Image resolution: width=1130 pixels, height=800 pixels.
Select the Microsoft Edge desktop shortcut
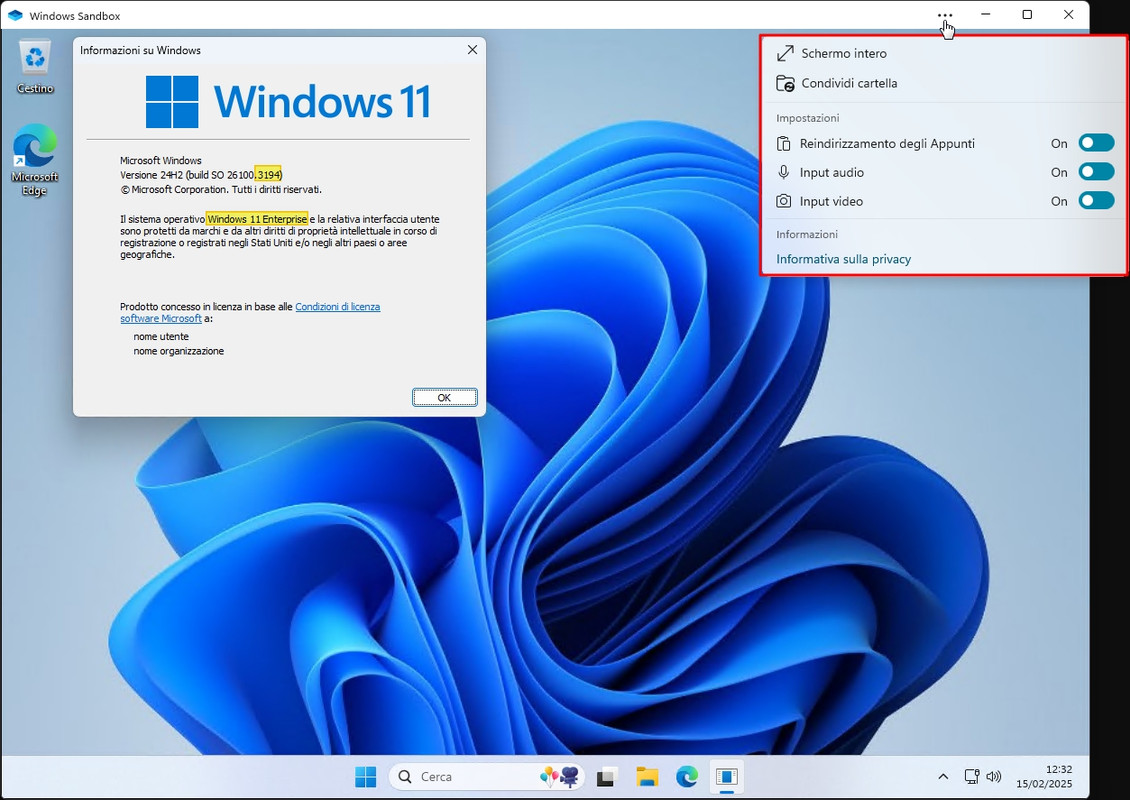coord(35,161)
